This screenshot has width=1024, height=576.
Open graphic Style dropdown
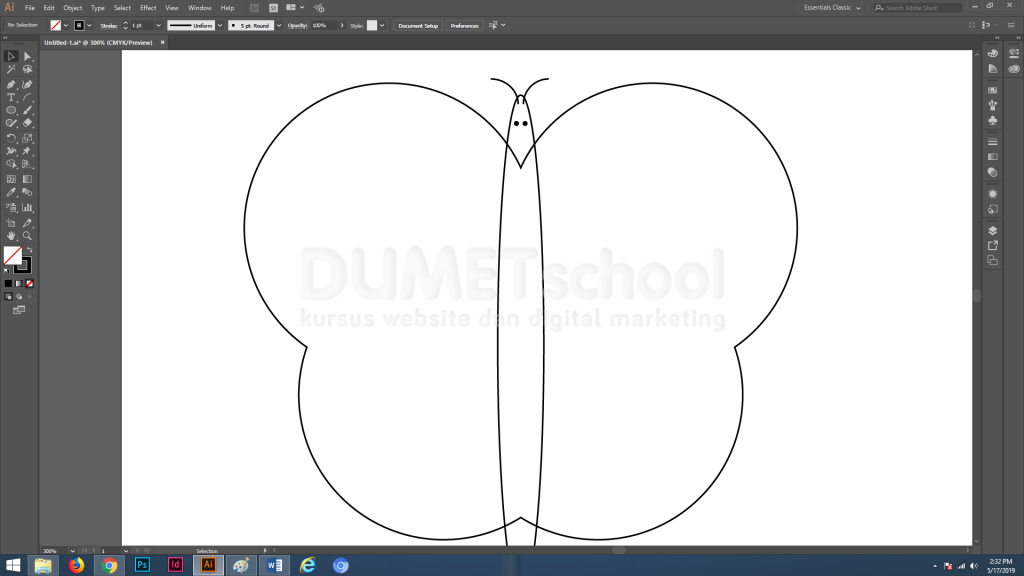[x=382, y=25]
